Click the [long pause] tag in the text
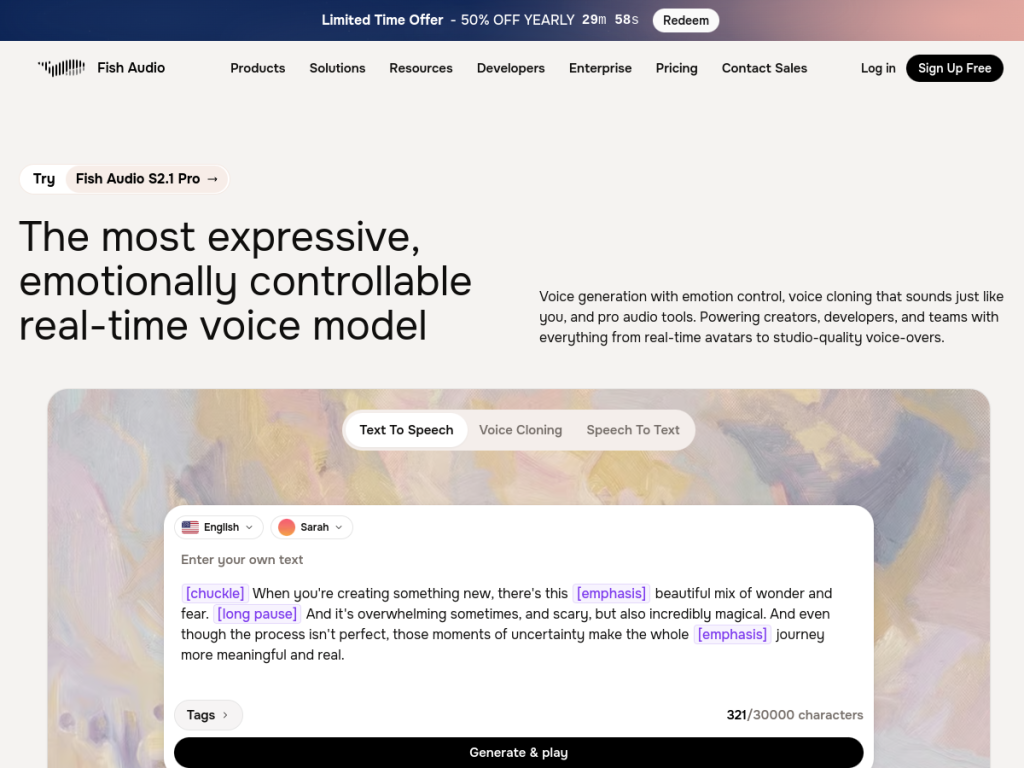1024x768 pixels. (257, 614)
